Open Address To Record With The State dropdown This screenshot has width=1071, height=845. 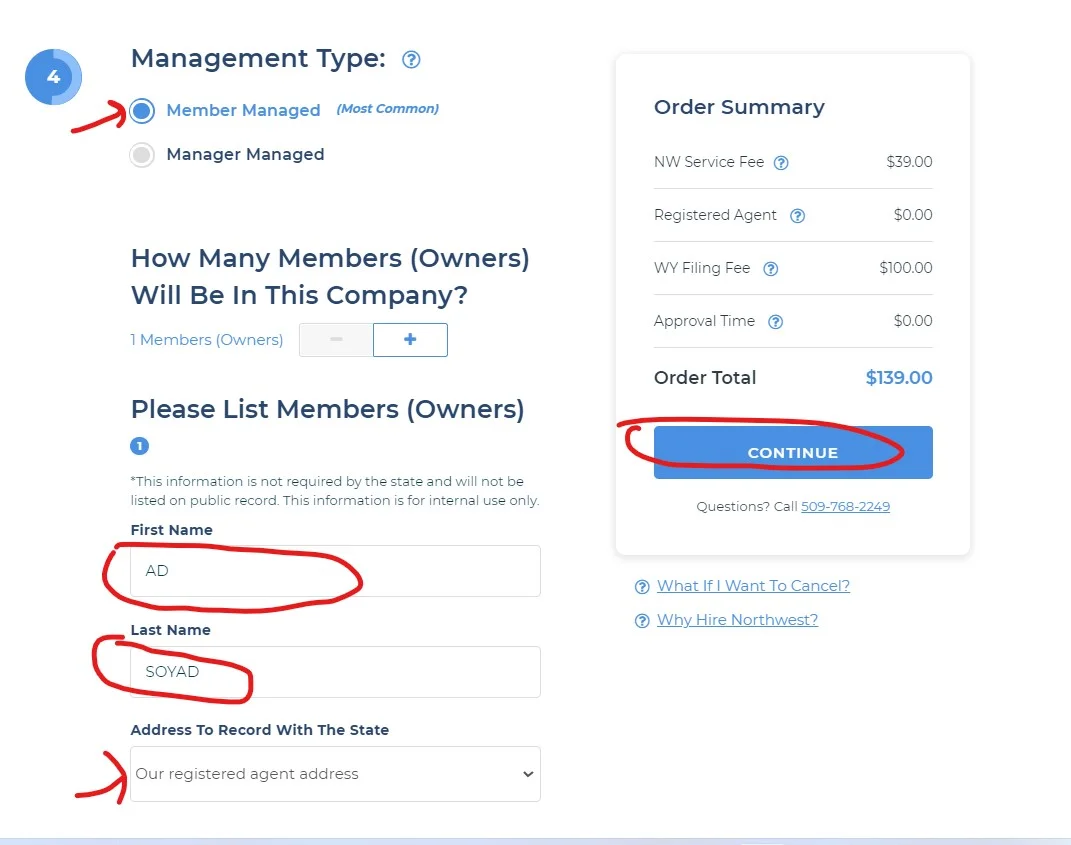(x=335, y=774)
